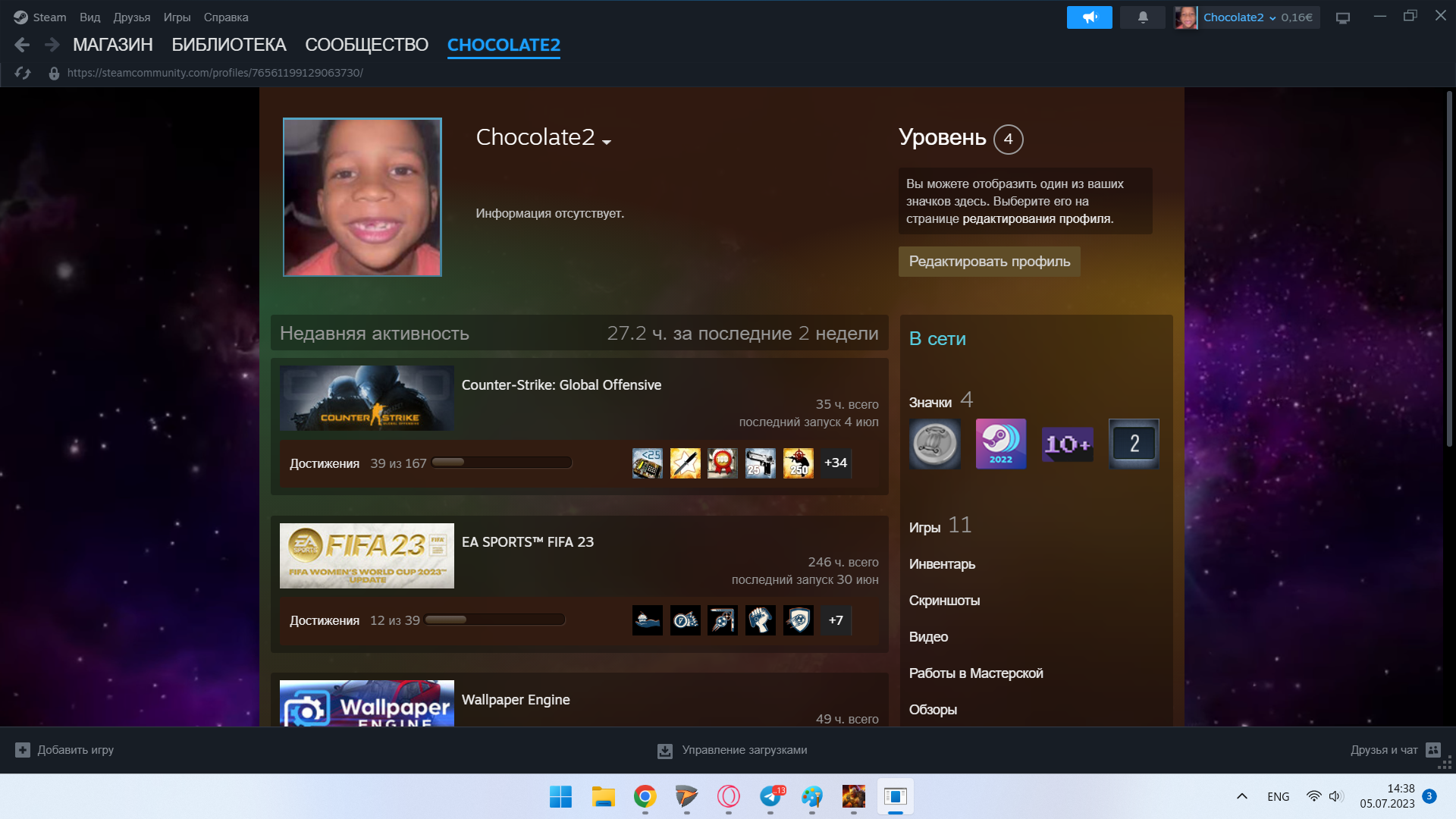
Task: Click the FIFA 23 fist achievement icon
Action: point(761,620)
